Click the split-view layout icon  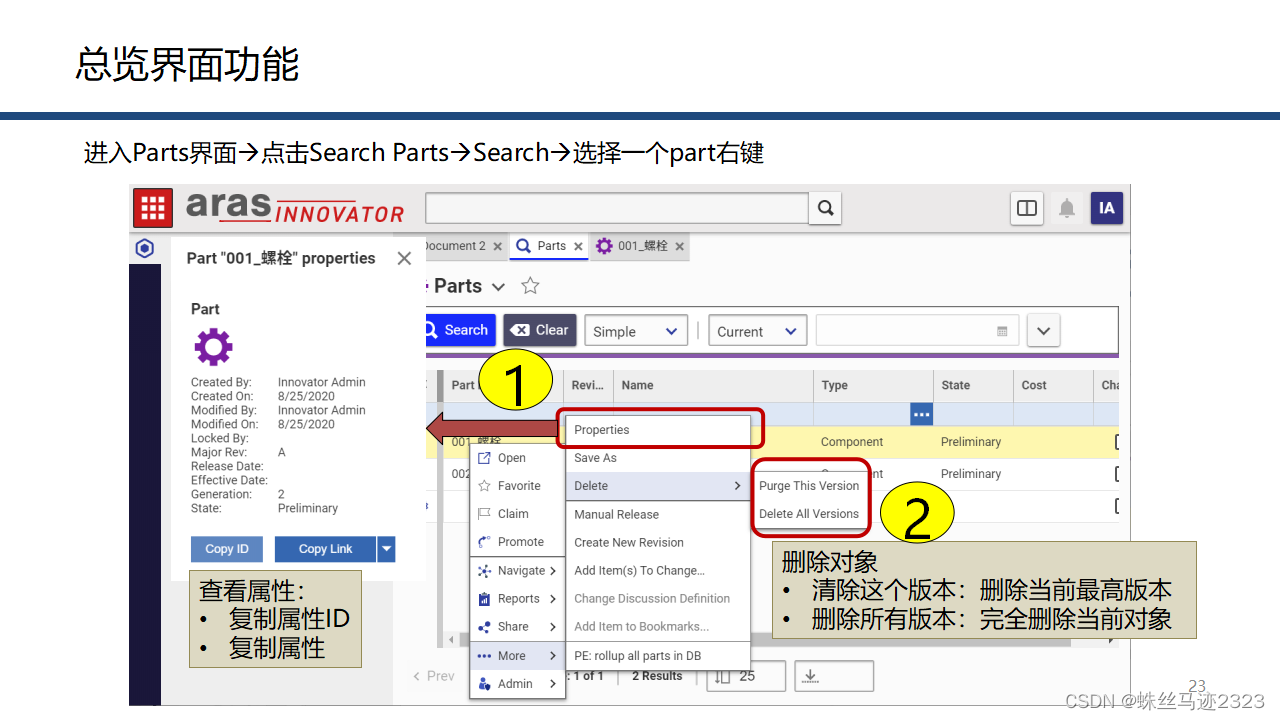pos(1026,208)
